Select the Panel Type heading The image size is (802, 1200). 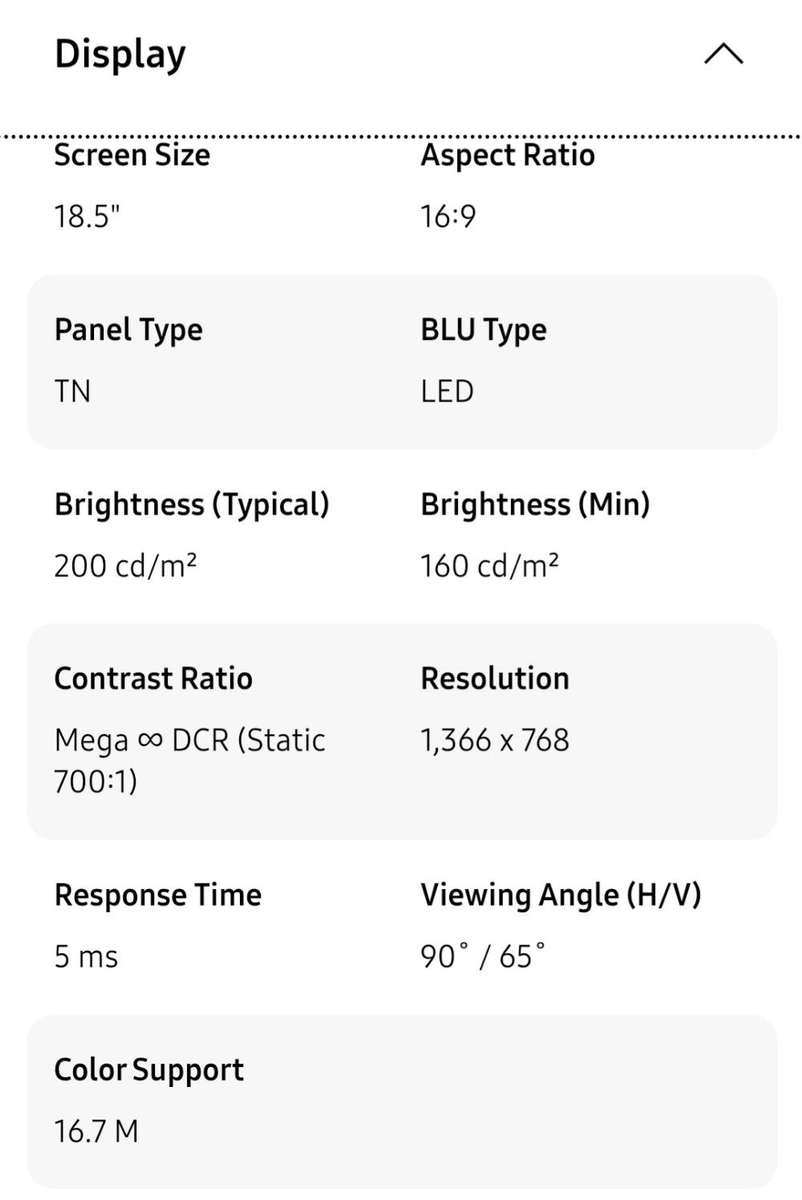point(127,330)
